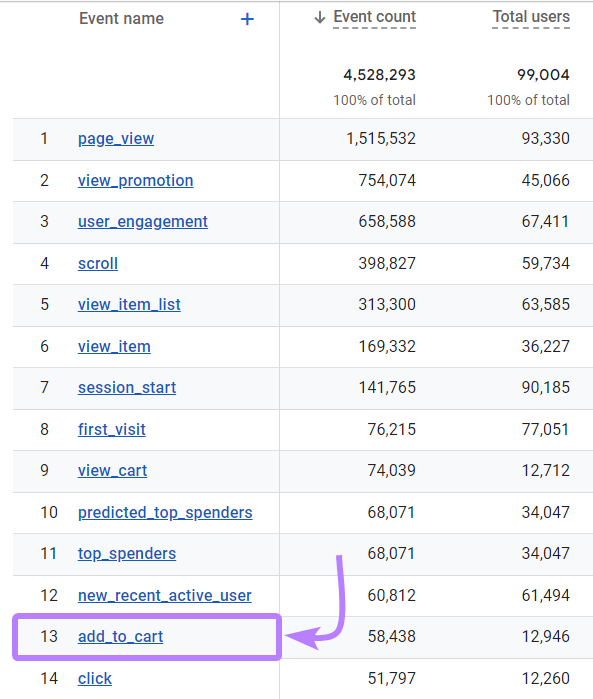Open the click event link

point(95,678)
